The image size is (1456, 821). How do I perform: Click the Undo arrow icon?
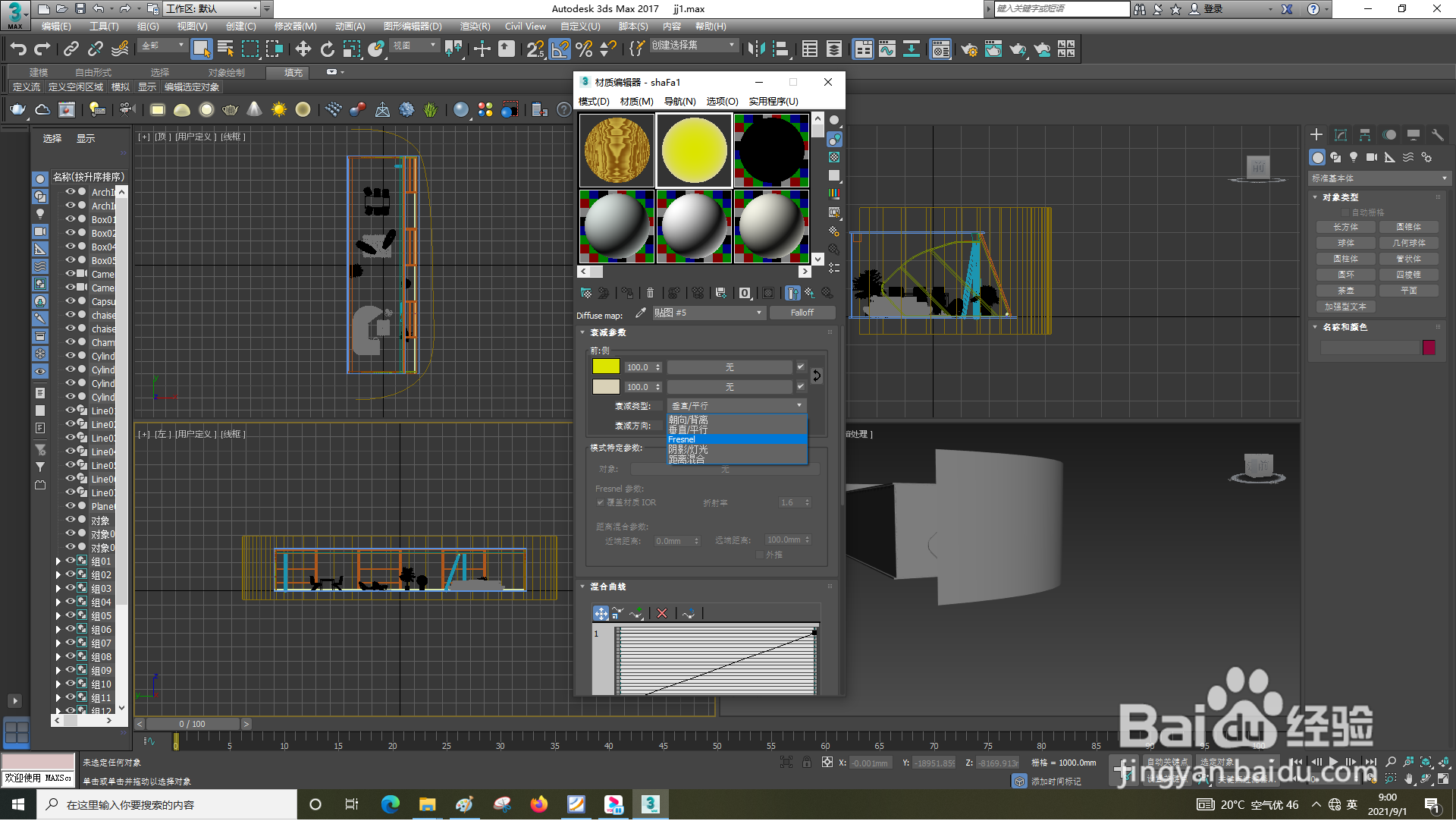[18, 49]
